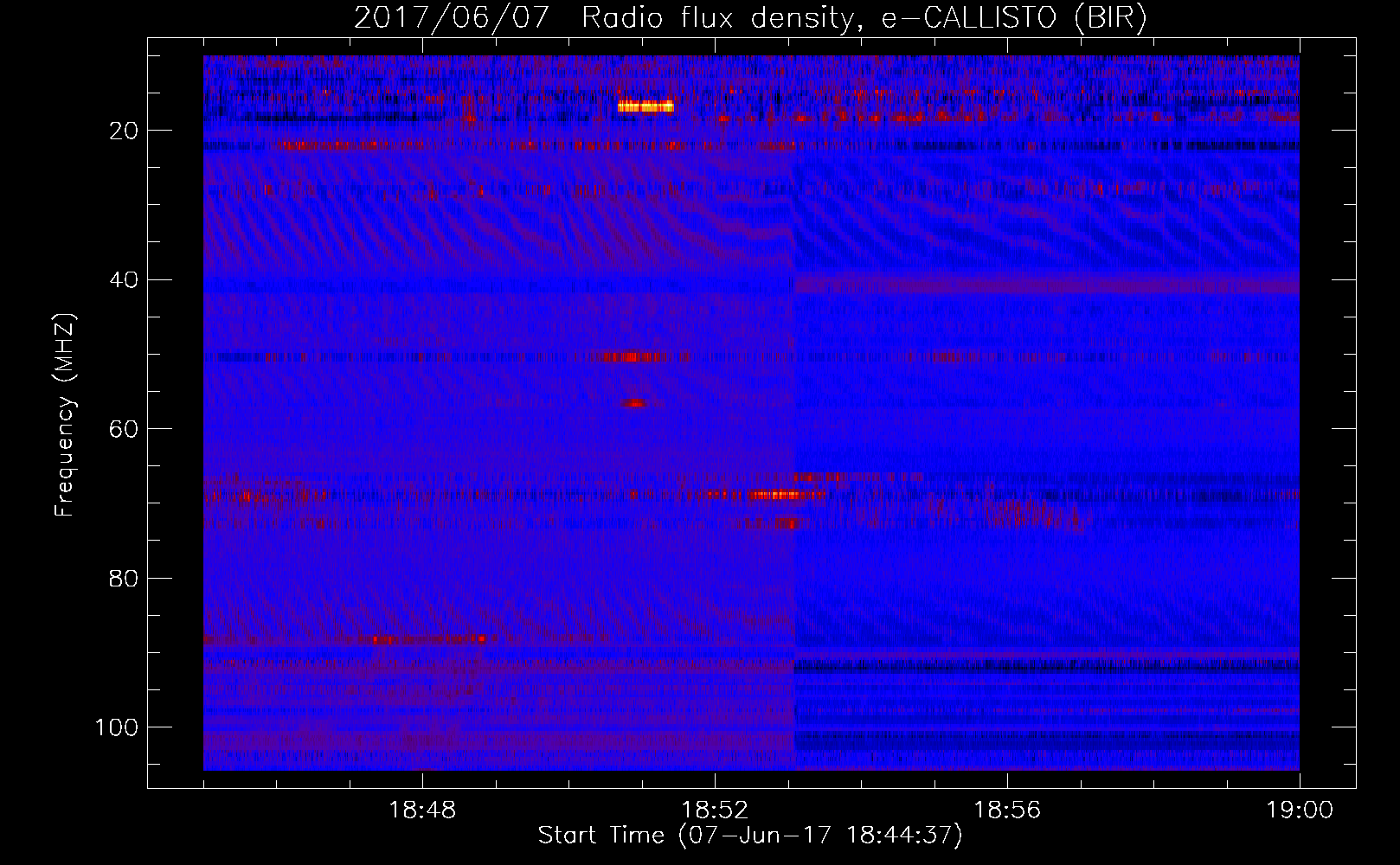Click the '18:48' time tick label
This screenshot has height=865, width=1400.
(x=423, y=811)
